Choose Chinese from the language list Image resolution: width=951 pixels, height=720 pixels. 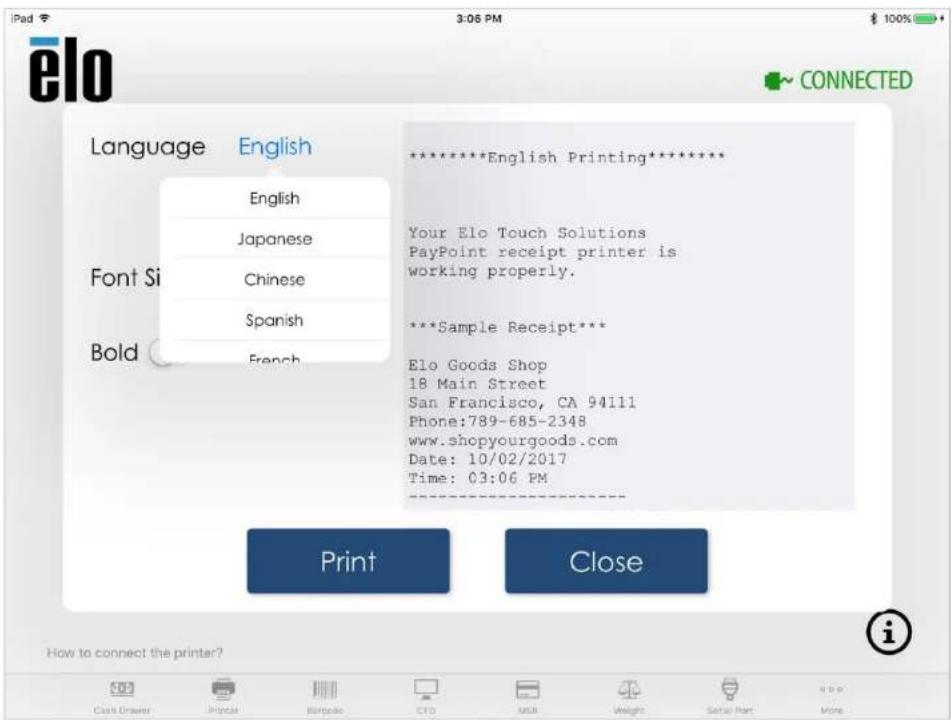point(275,280)
